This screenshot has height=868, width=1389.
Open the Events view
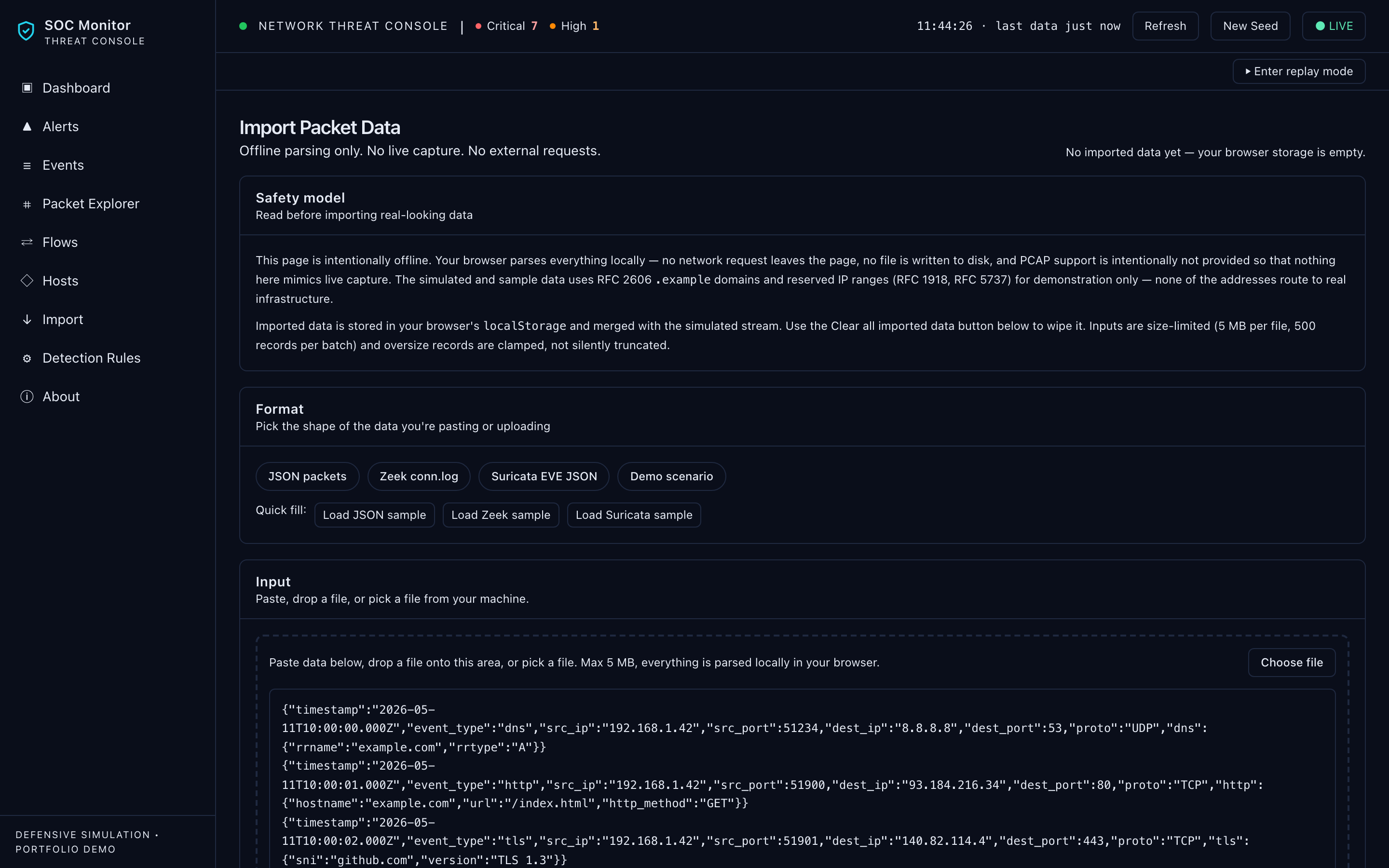tap(108, 165)
